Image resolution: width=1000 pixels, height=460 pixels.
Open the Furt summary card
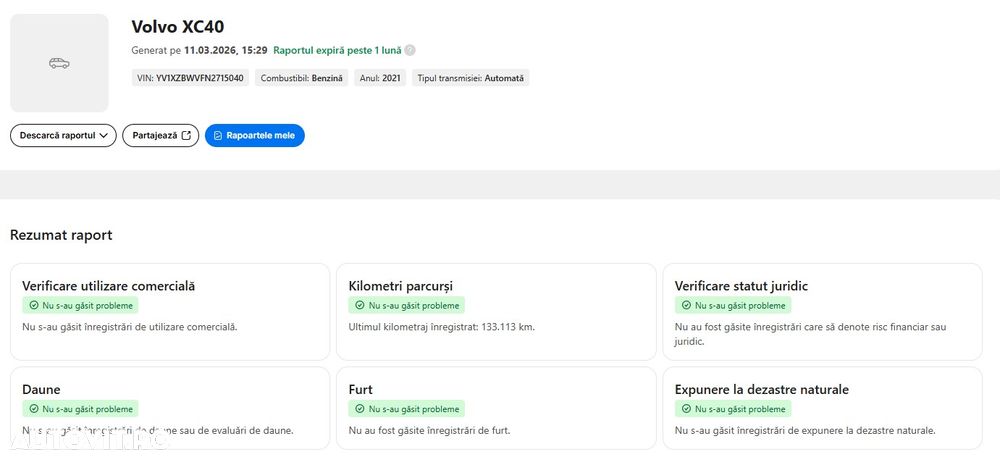click(x=496, y=408)
